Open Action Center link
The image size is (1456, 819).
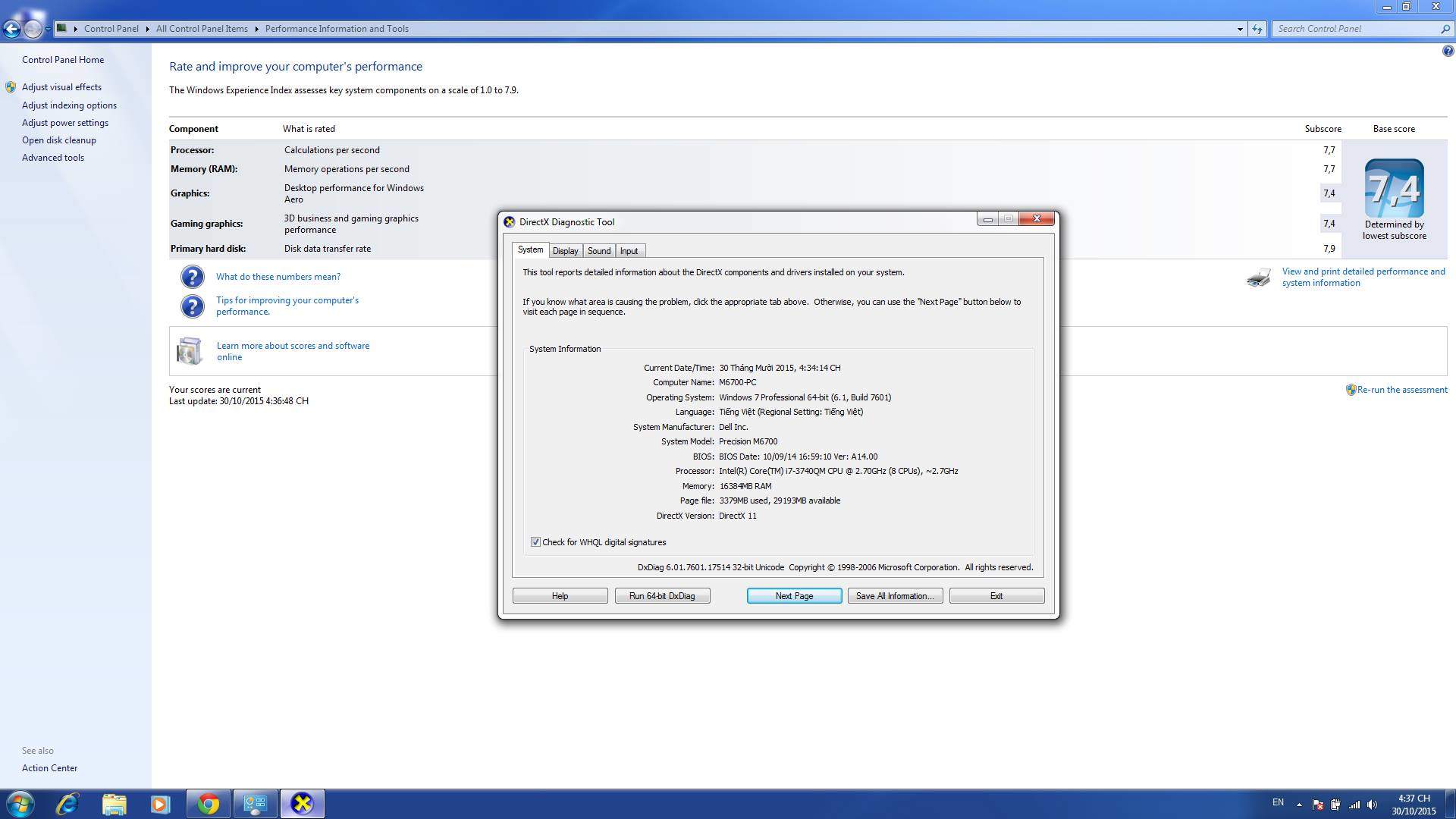point(49,768)
